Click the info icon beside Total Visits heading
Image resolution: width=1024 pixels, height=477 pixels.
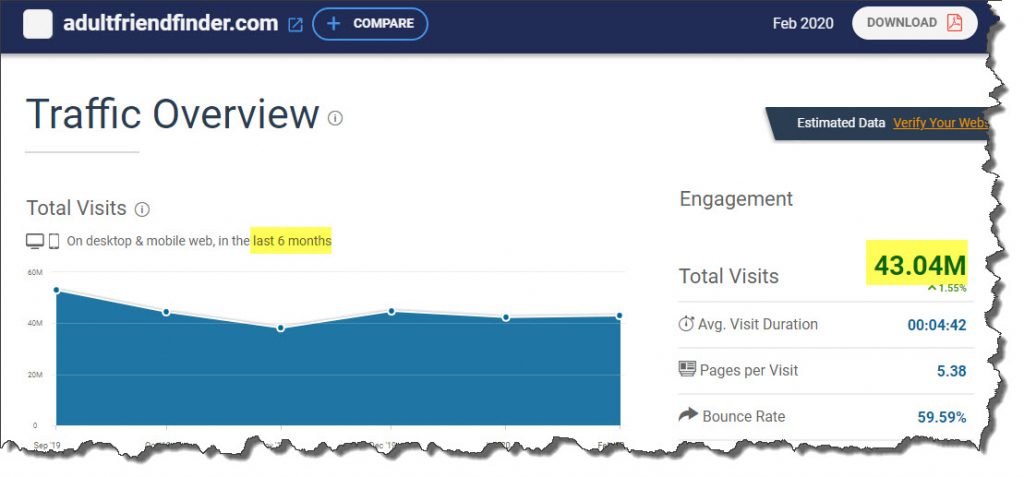142,209
